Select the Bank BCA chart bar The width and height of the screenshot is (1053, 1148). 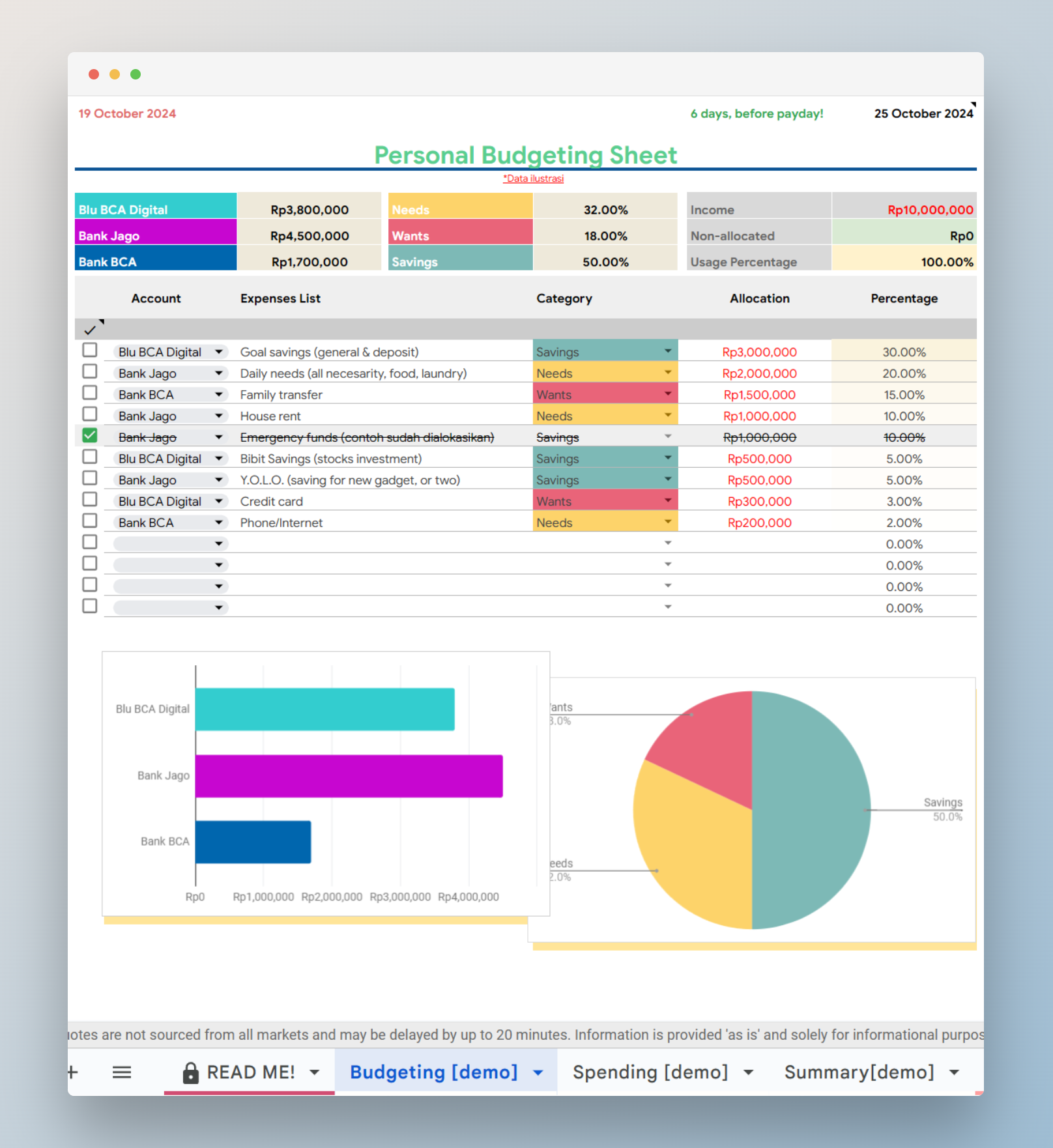(x=253, y=842)
